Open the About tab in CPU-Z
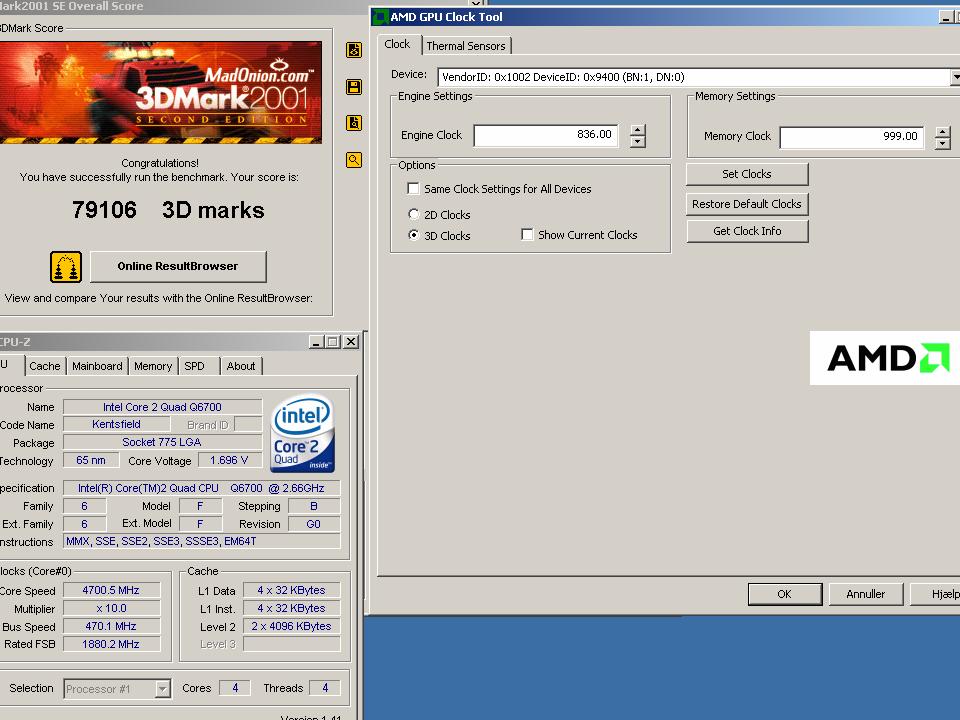This screenshot has height=720, width=960. (241, 366)
